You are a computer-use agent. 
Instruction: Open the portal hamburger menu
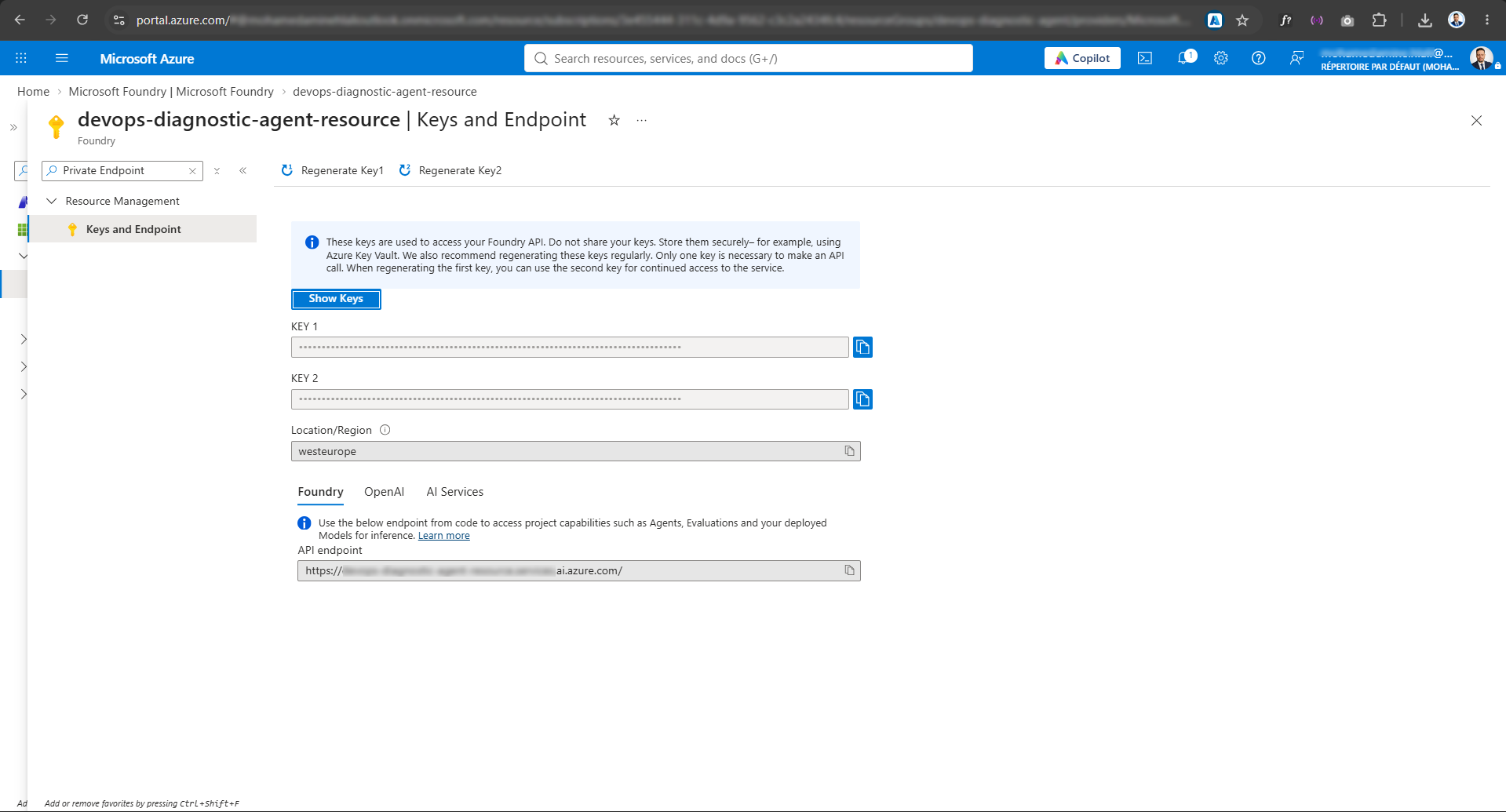tap(62, 58)
